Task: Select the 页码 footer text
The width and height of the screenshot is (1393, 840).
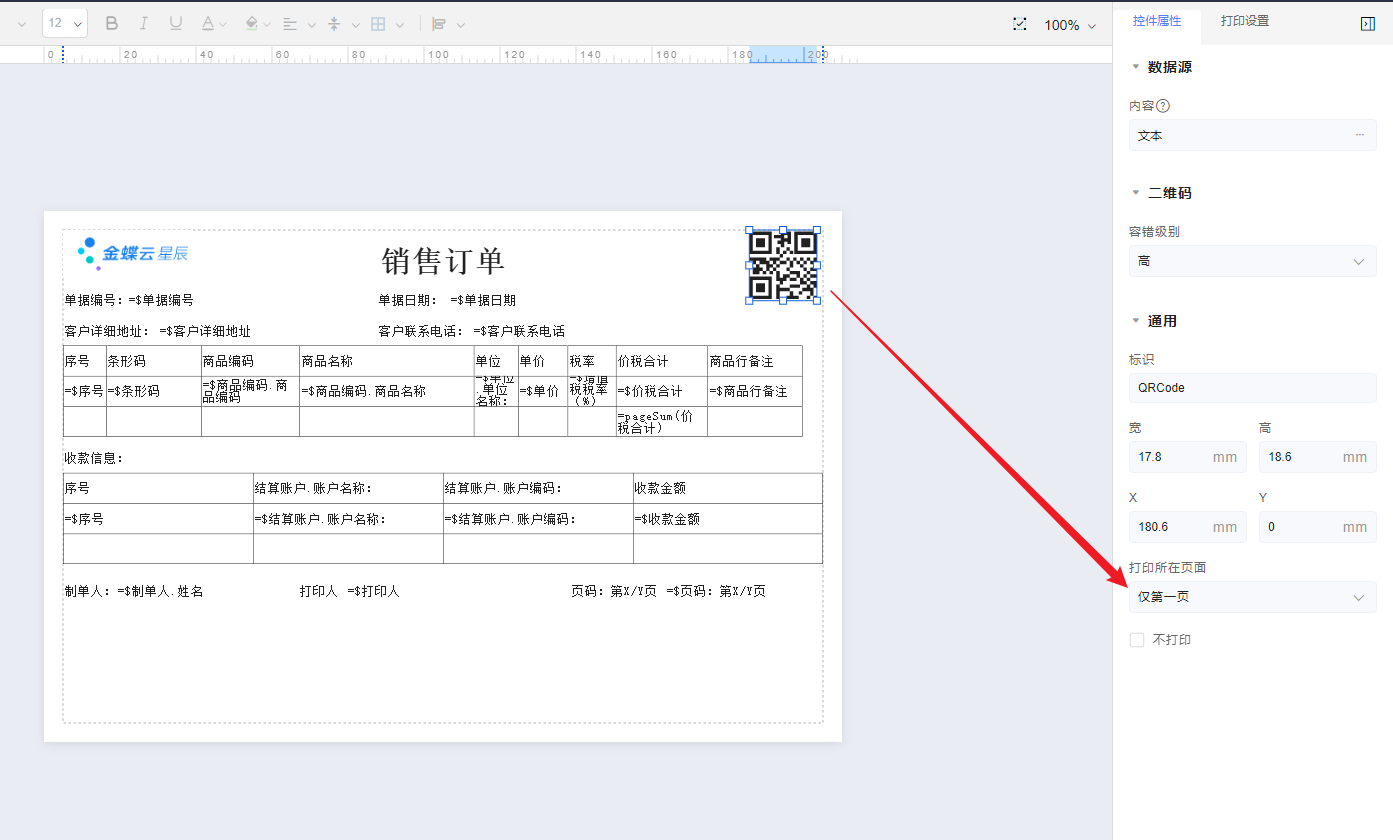Action: point(668,591)
